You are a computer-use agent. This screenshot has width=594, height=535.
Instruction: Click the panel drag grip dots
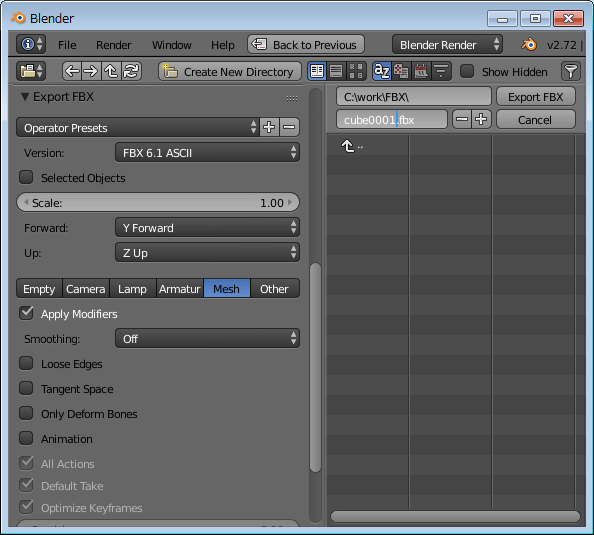(x=292, y=99)
